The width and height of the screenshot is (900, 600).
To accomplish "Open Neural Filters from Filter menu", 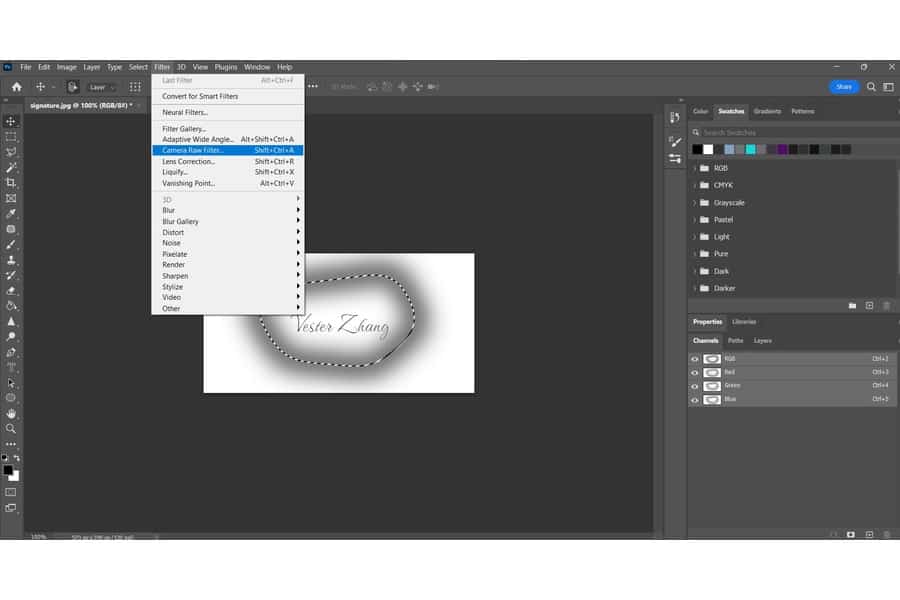I will click(228, 113).
